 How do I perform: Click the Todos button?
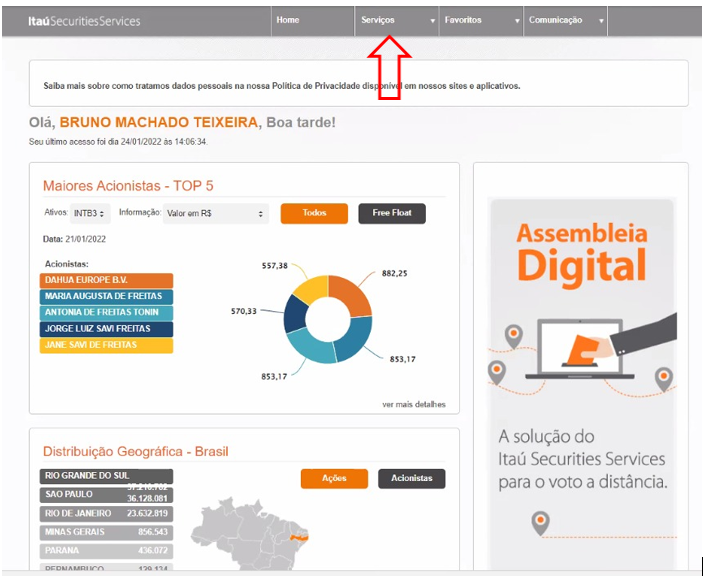click(314, 213)
